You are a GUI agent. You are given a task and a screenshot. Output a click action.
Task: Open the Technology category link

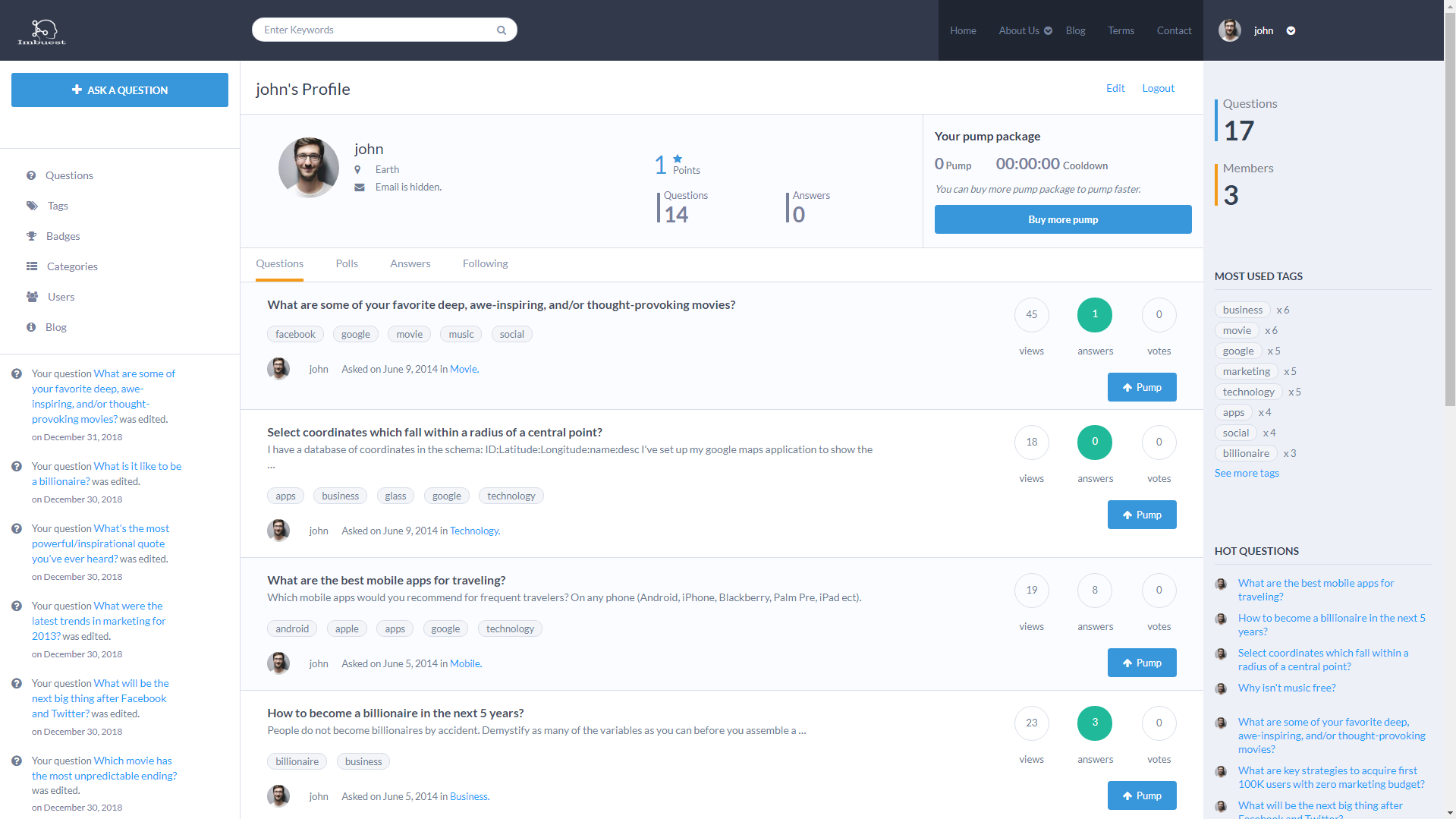click(x=474, y=531)
